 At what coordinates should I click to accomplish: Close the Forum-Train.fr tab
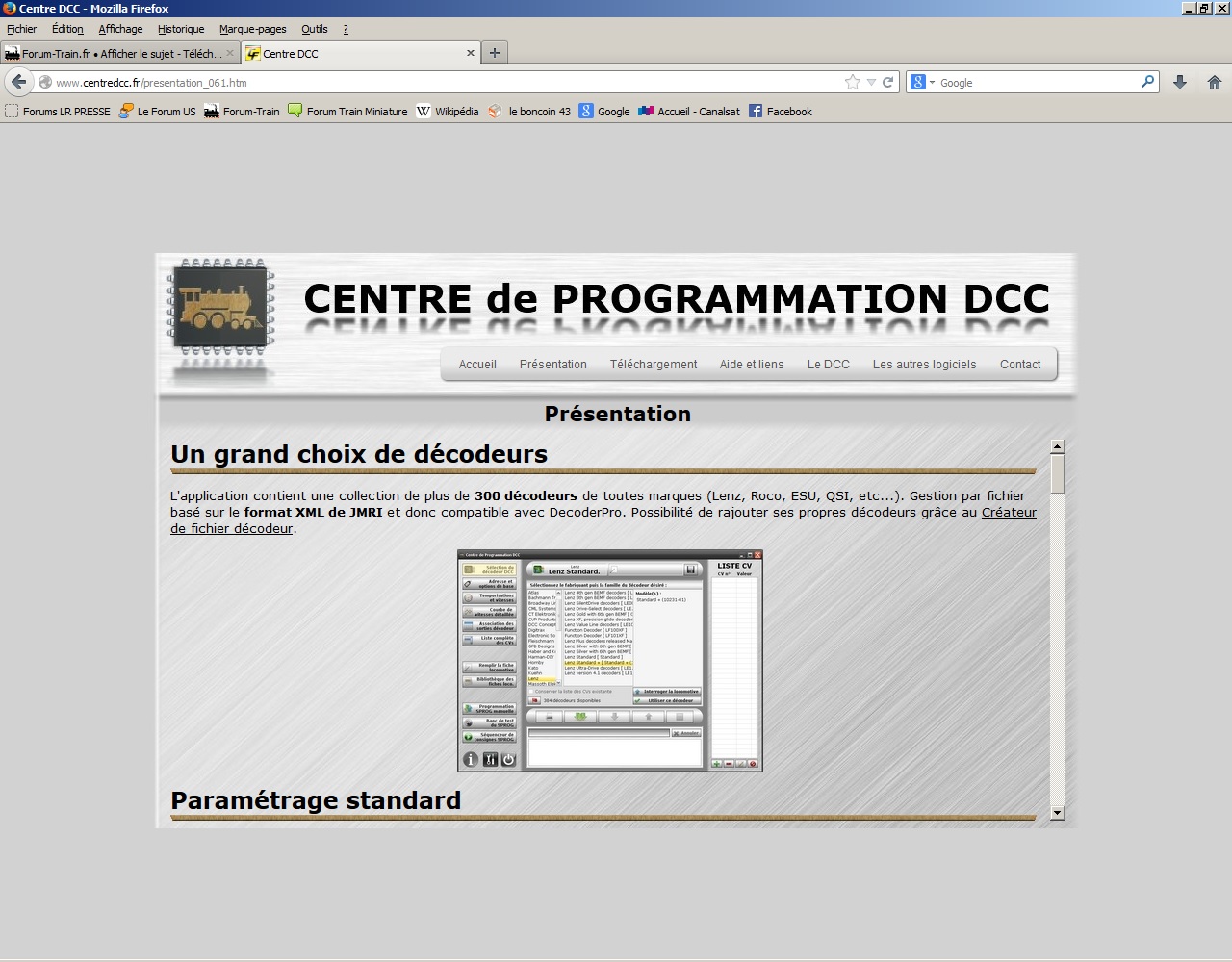[x=230, y=53]
